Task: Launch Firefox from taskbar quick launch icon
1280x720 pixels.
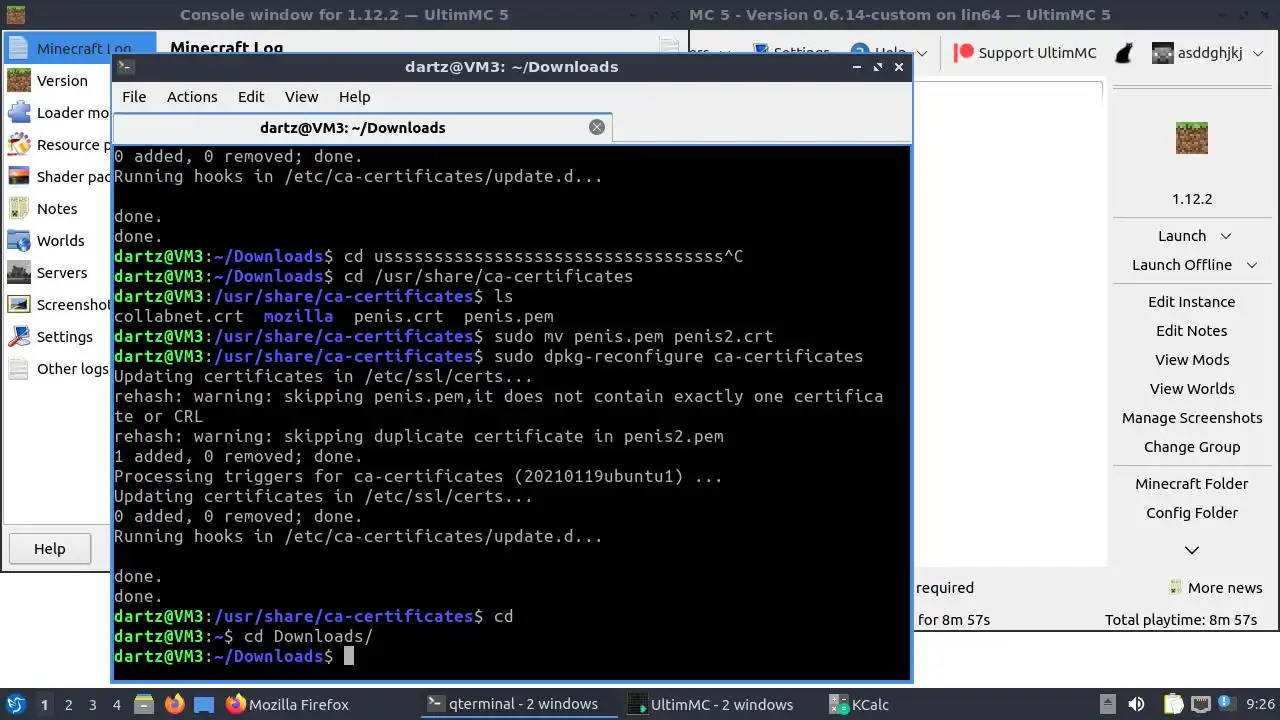Action: click(174, 704)
